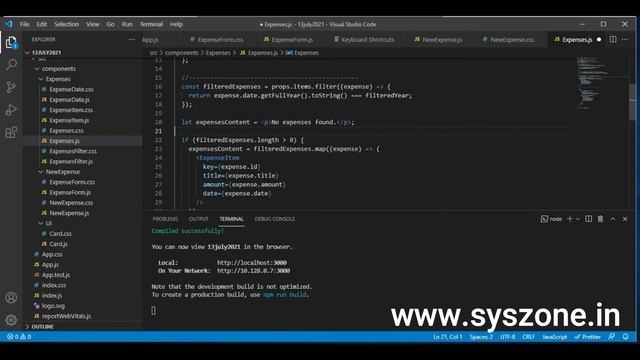Split the editor to the right
The height and width of the screenshot is (360, 640).
coord(613,39)
